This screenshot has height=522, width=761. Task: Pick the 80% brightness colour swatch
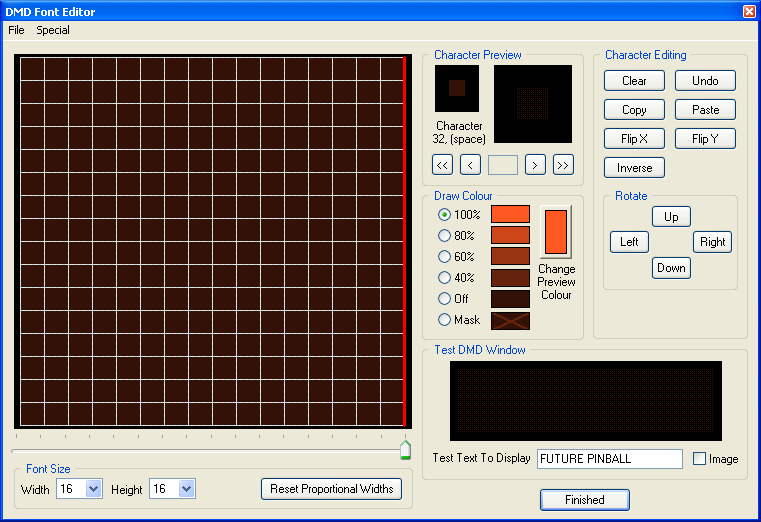(510, 235)
